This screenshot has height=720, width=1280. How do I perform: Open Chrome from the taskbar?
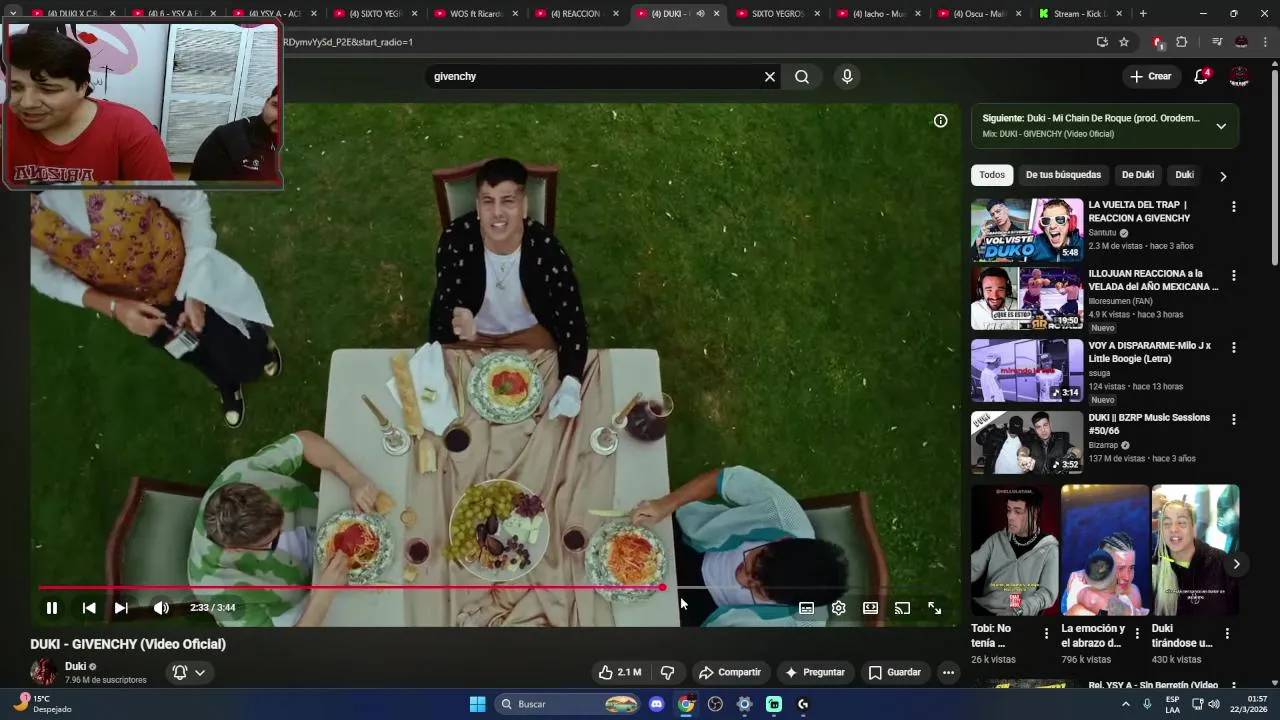point(686,704)
